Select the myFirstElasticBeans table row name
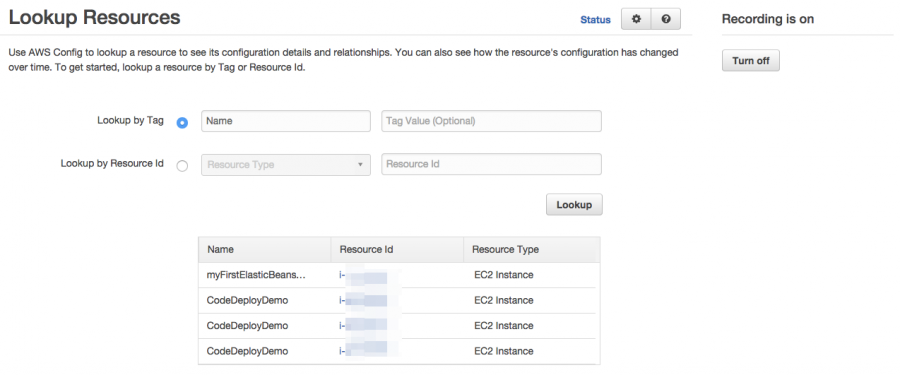 [x=256, y=275]
